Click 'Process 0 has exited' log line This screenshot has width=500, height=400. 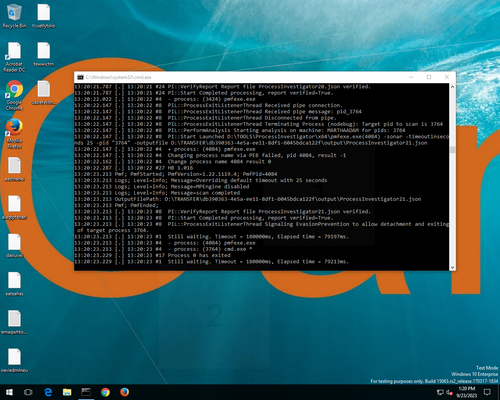(152, 255)
